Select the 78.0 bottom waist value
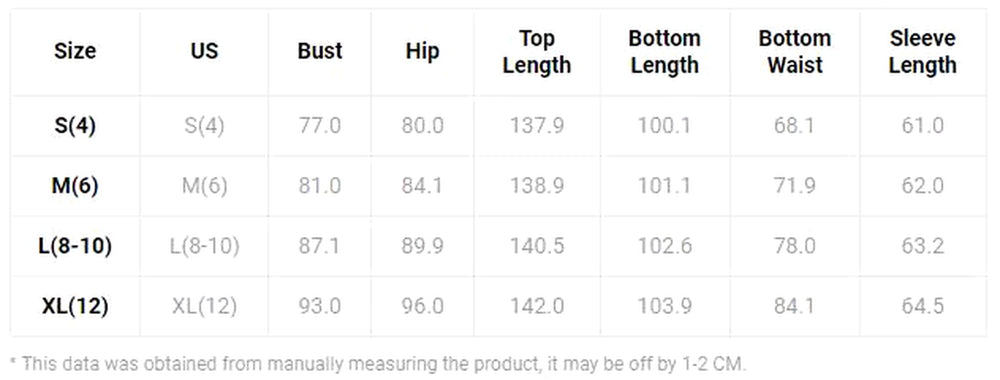Image resolution: width=1000 pixels, height=380 pixels. (795, 246)
